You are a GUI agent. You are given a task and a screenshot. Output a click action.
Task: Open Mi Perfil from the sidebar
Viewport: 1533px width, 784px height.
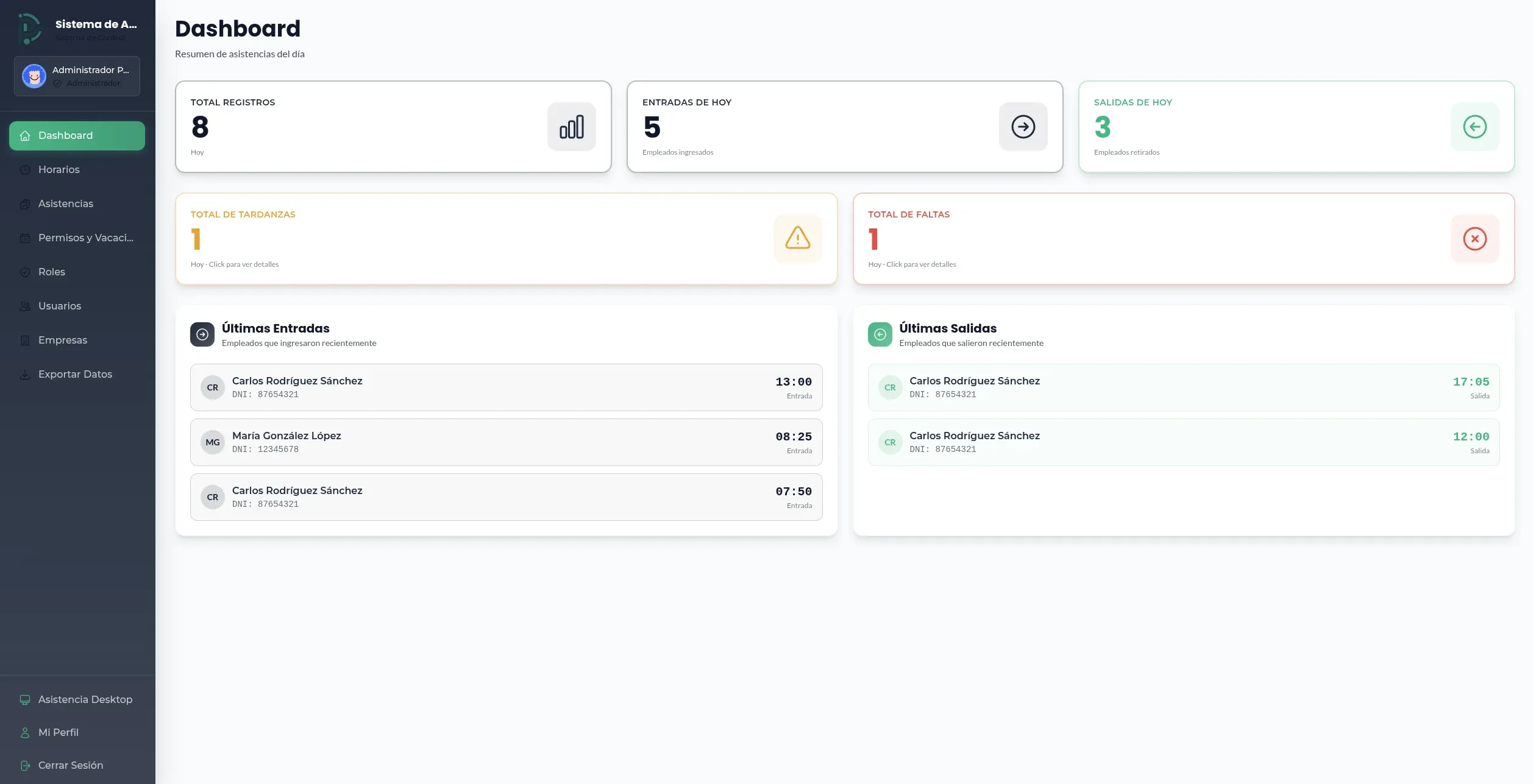point(58,732)
